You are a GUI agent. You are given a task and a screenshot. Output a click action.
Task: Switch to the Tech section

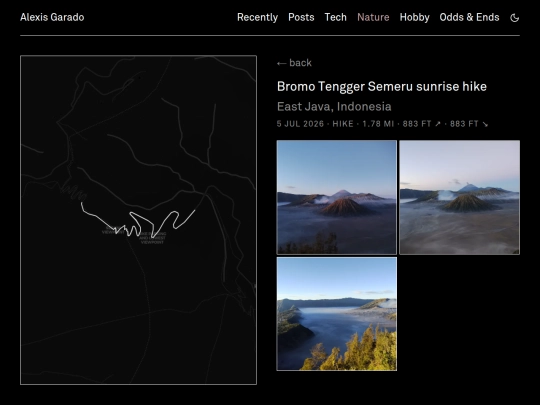(335, 17)
